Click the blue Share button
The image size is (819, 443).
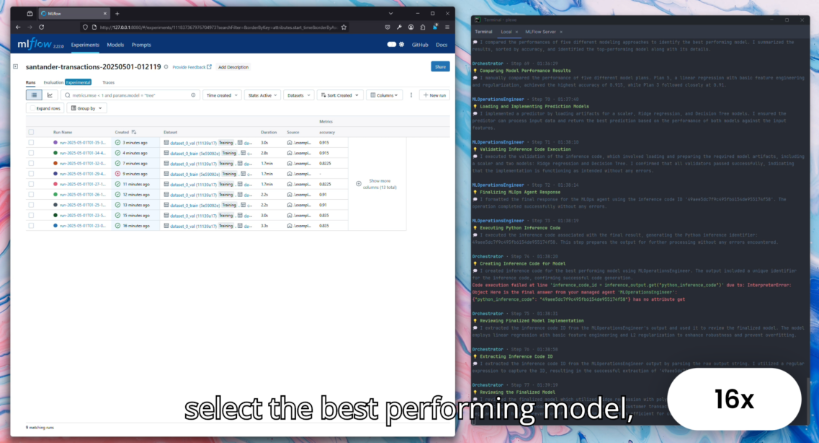[x=439, y=66]
